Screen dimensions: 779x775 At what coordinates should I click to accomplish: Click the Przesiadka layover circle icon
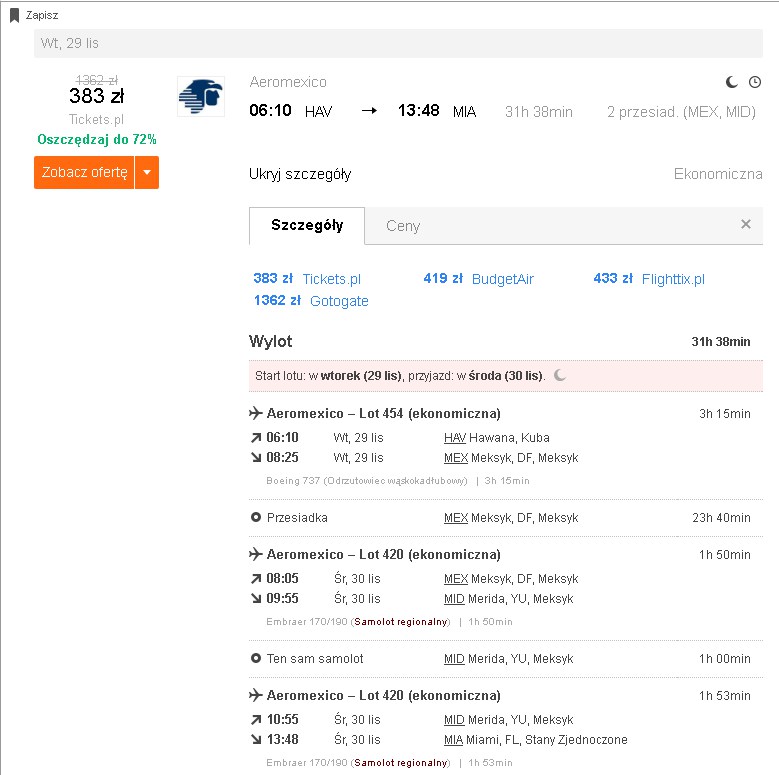255,518
